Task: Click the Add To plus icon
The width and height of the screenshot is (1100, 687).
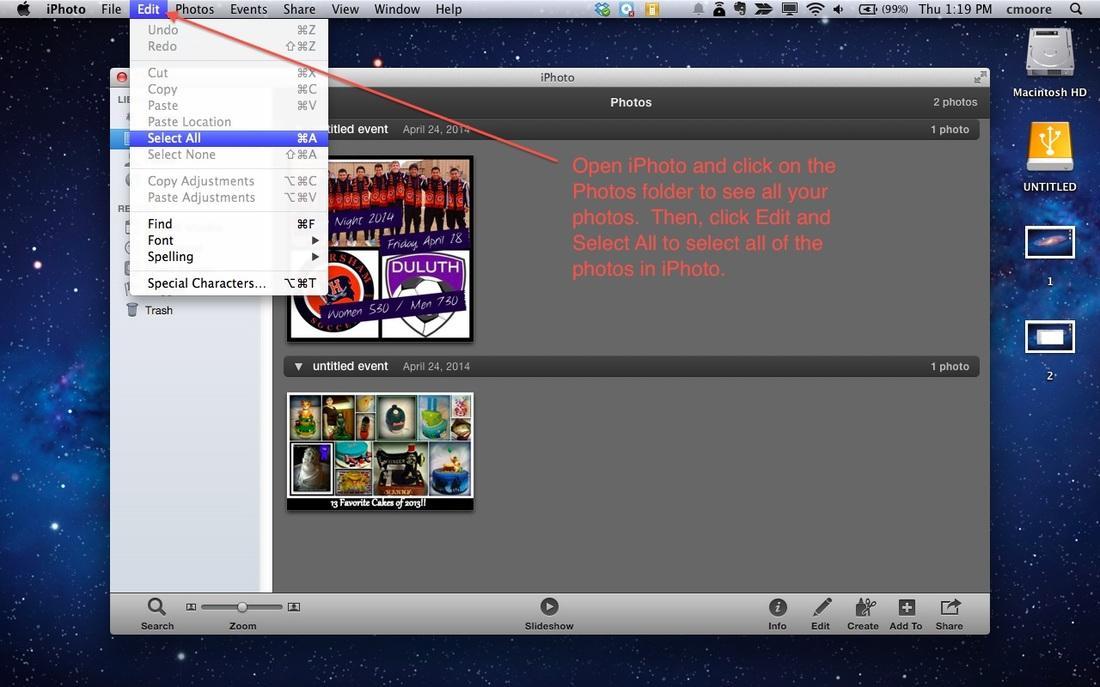Action: point(906,608)
